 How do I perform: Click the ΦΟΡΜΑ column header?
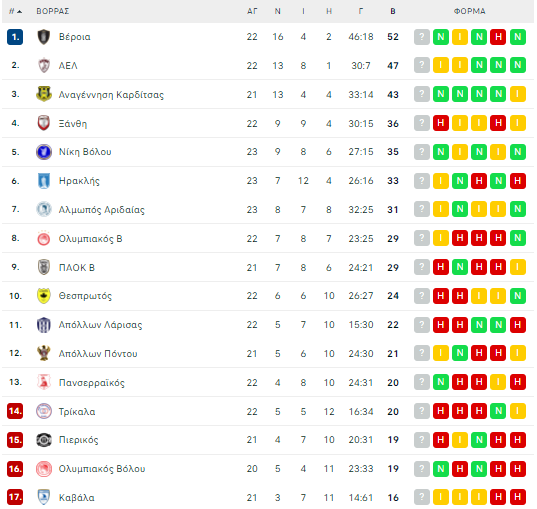click(470, 11)
